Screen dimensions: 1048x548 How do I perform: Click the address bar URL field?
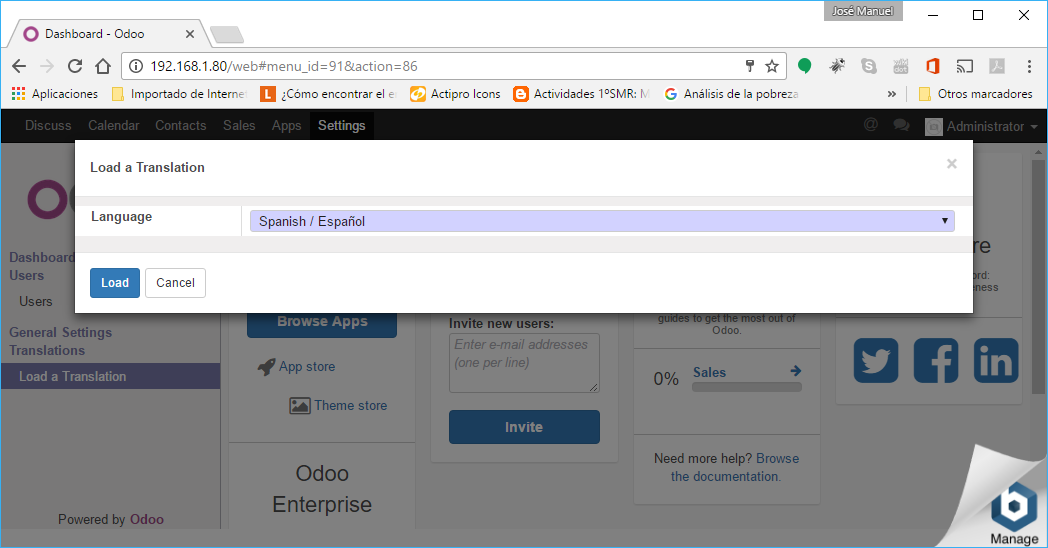point(440,66)
